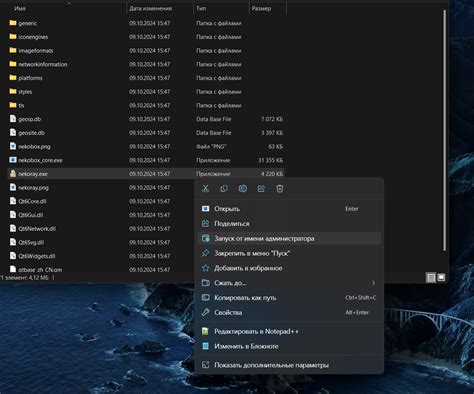This screenshot has width=474, height=394.
Task: Click the Rename icon in context menu
Action: pyautogui.click(x=243, y=189)
